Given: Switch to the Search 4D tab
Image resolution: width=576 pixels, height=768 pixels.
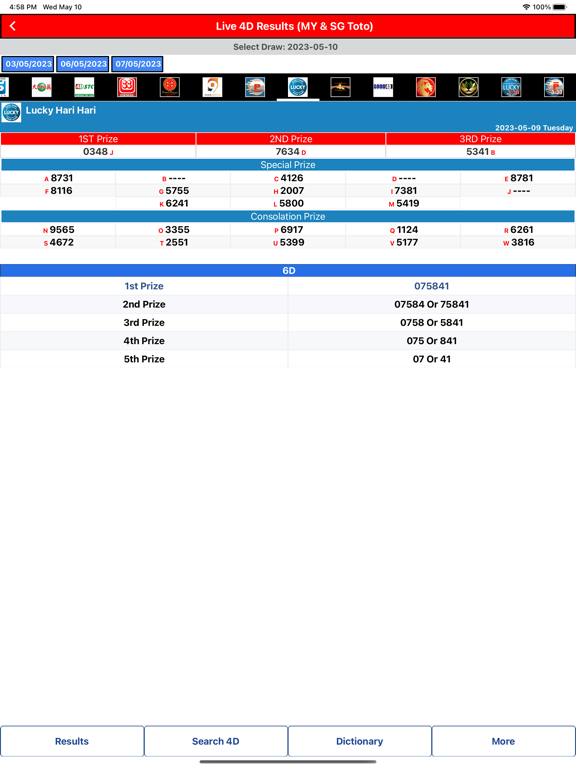Looking at the screenshot, I should pyautogui.click(x=216, y=741).
